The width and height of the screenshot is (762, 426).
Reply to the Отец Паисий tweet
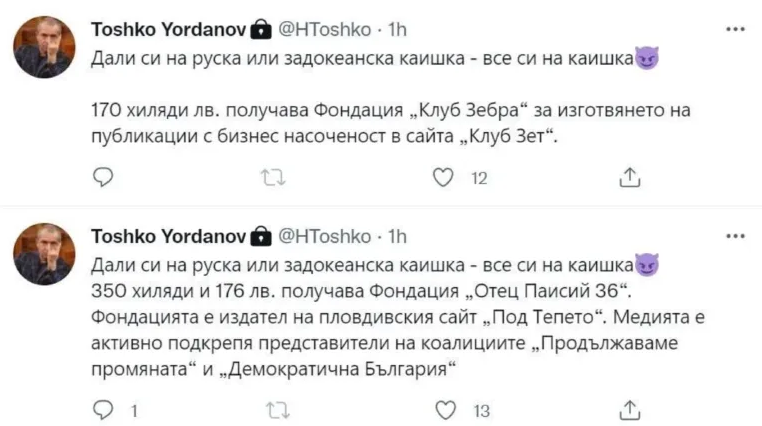[102, 408]
